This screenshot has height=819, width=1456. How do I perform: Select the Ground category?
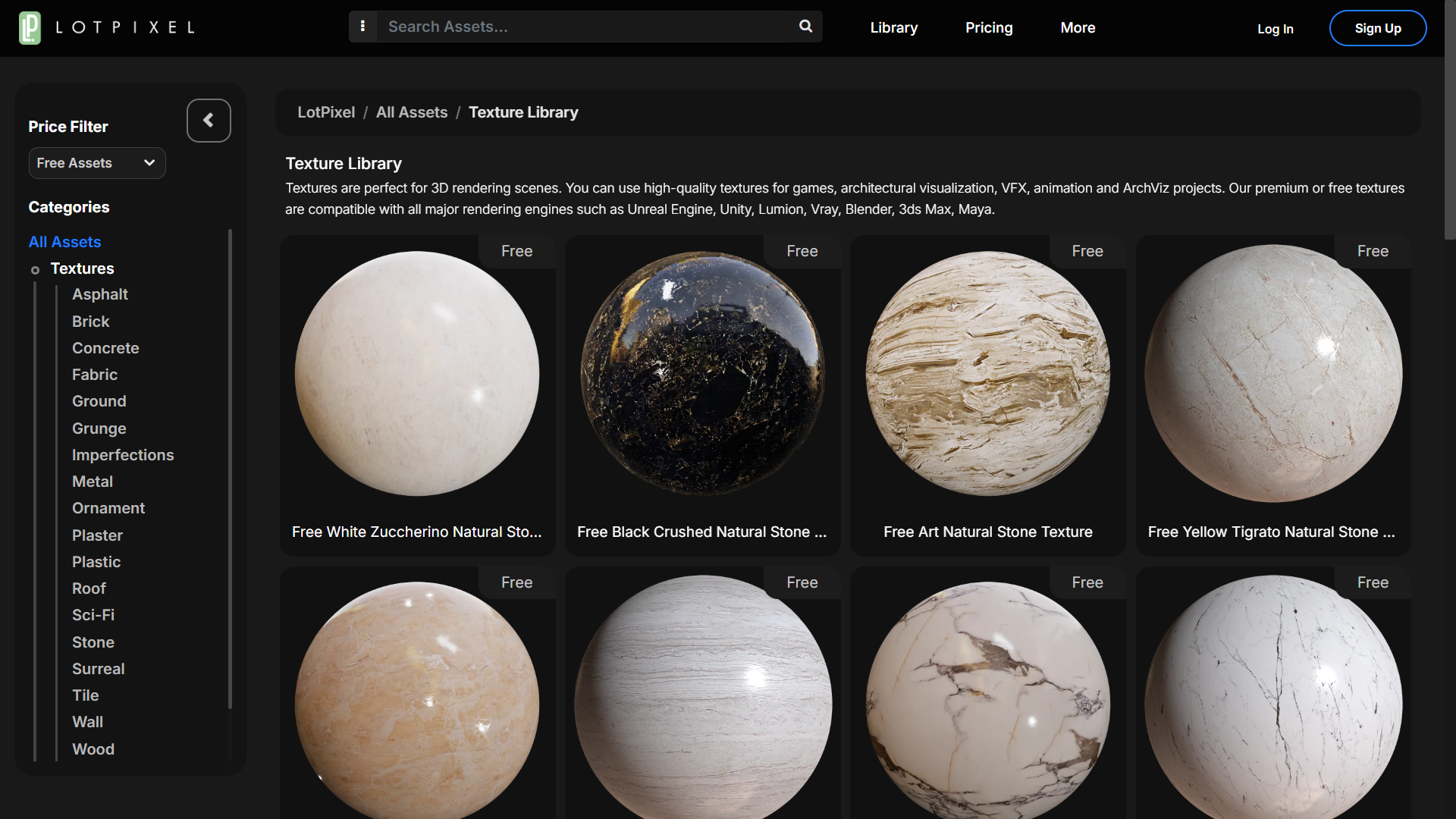[x=99, y=401]
